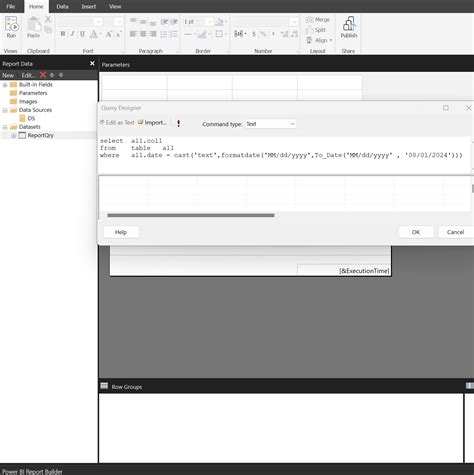The height and width of the screenshot is (475, 474).
Task: Switch to the Home ribbon tab
Action: pos(36,6)
